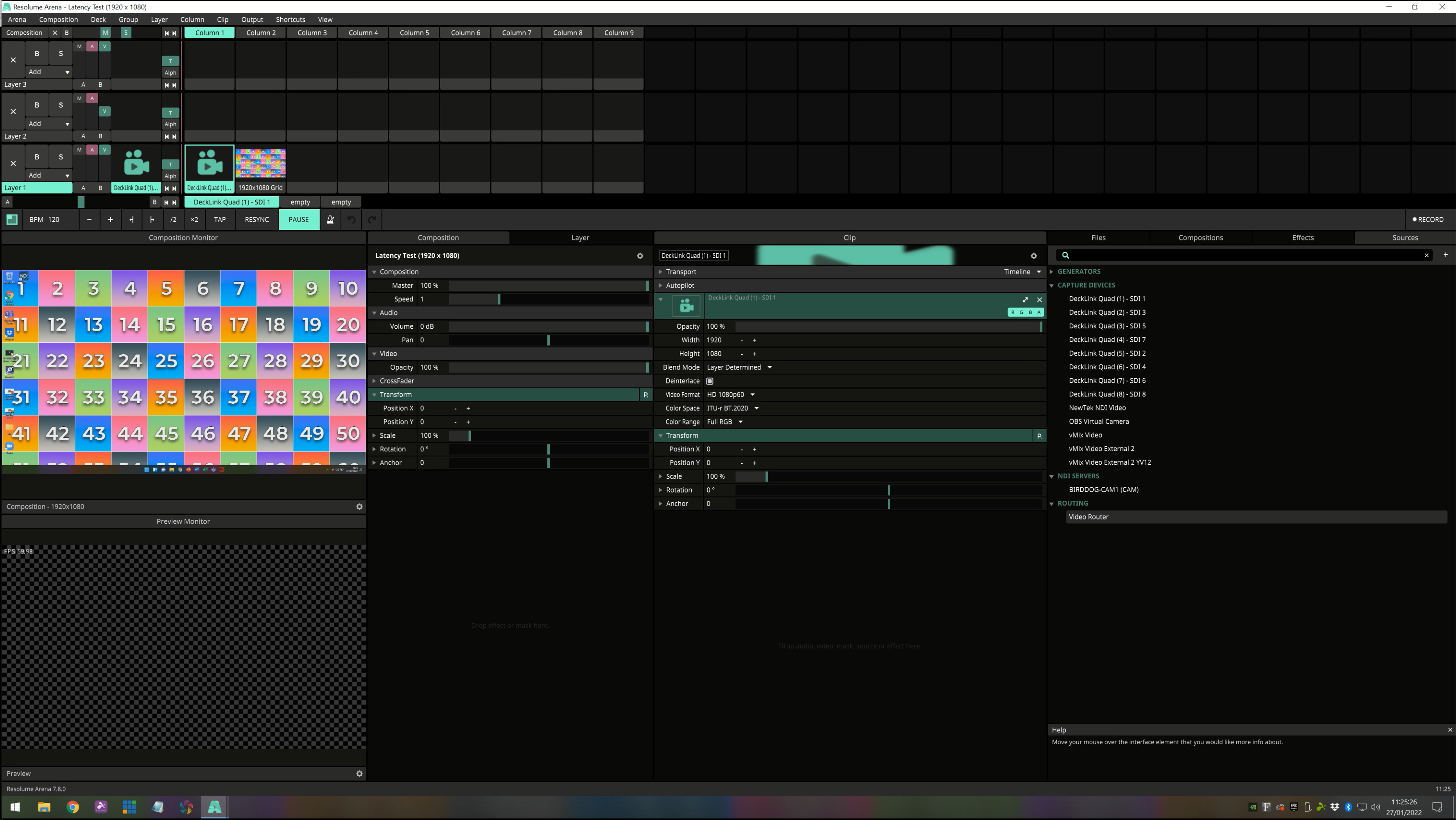Toggle the Deinterlace checkbox

[x=710, y=381]
